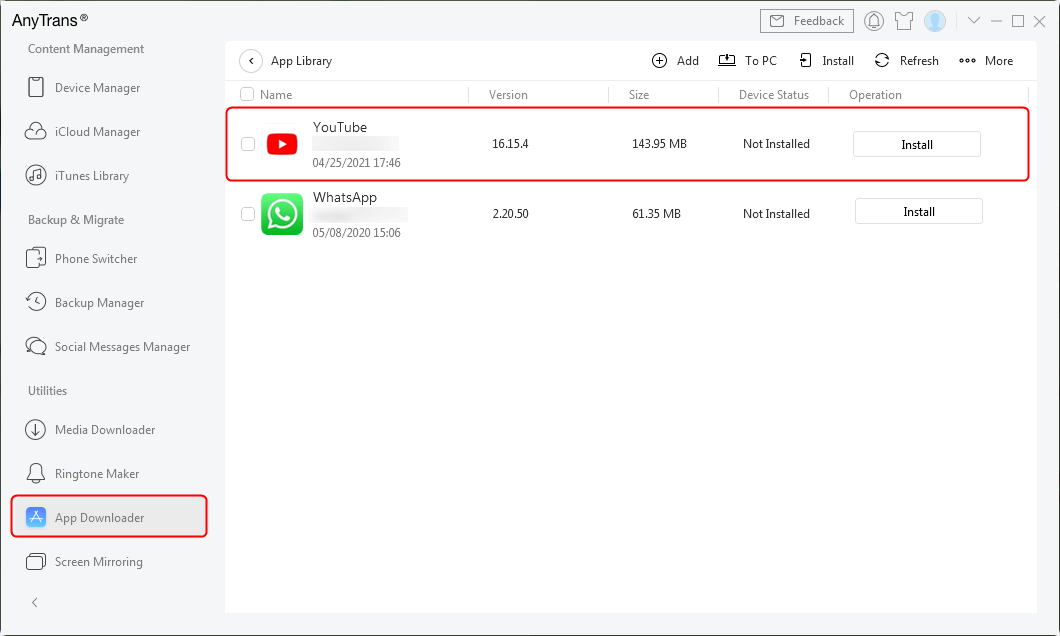Click the Operation column header
The image size is (1060, 636).
pyautogui.click(x=875, y=95)
